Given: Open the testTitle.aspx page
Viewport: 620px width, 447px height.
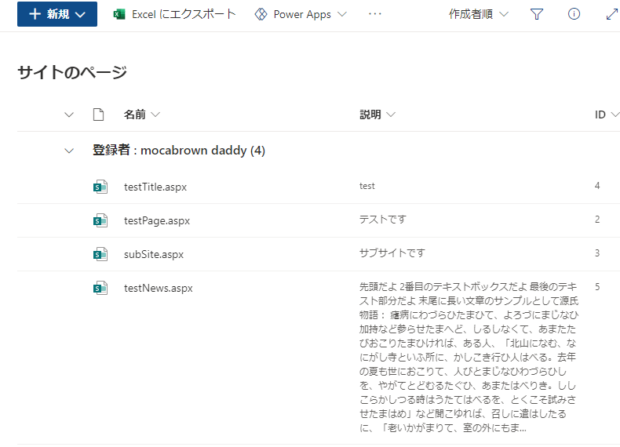Looking at the screenshot, I should (155, 187).
